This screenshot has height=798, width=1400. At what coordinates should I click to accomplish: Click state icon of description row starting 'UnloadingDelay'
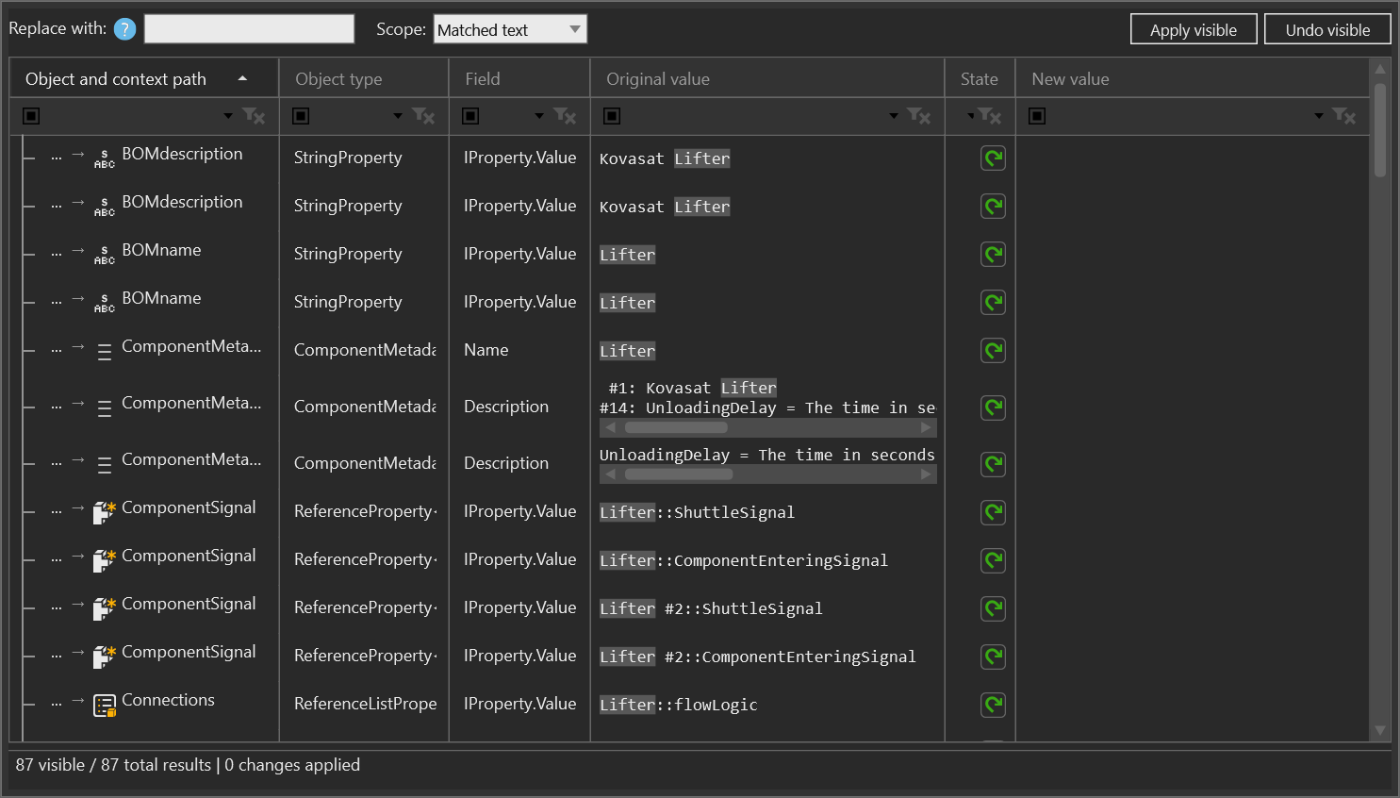click(x=993, y=464)
